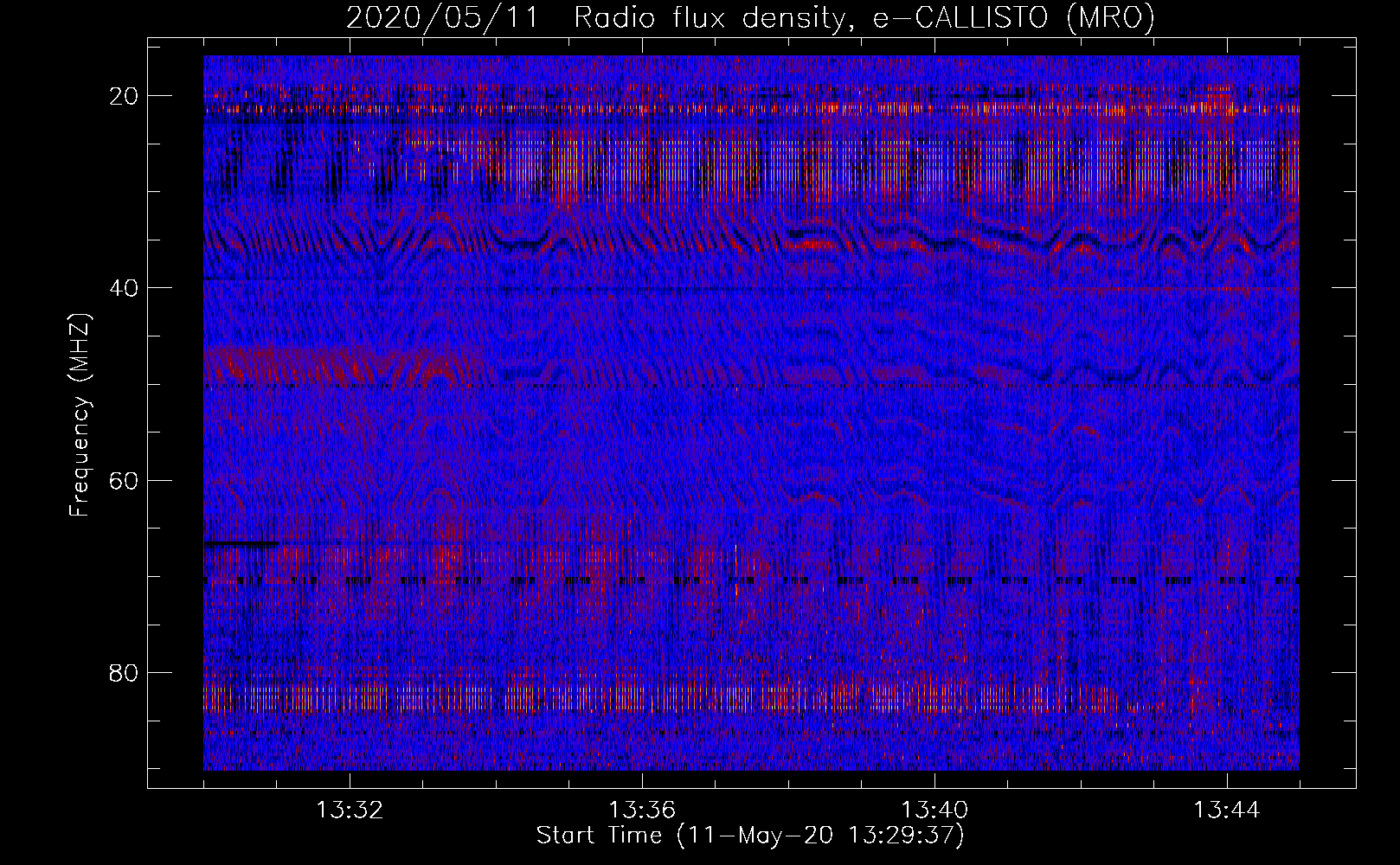Click the 80 MHz frequency tick label
Image resolution: width=1400 pixels, height=865 pixels.
tap(125, 672)
